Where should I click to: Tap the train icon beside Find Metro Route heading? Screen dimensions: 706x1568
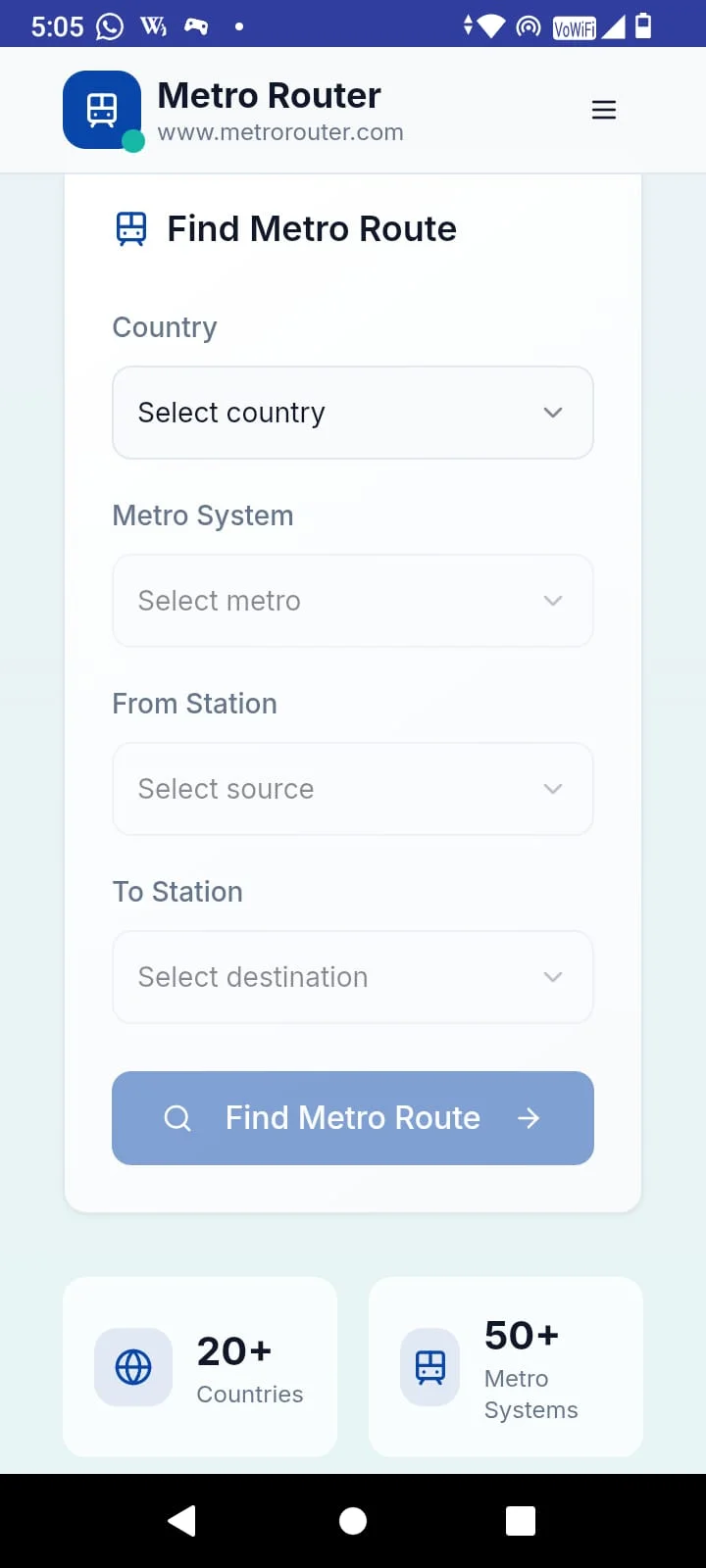131,228
